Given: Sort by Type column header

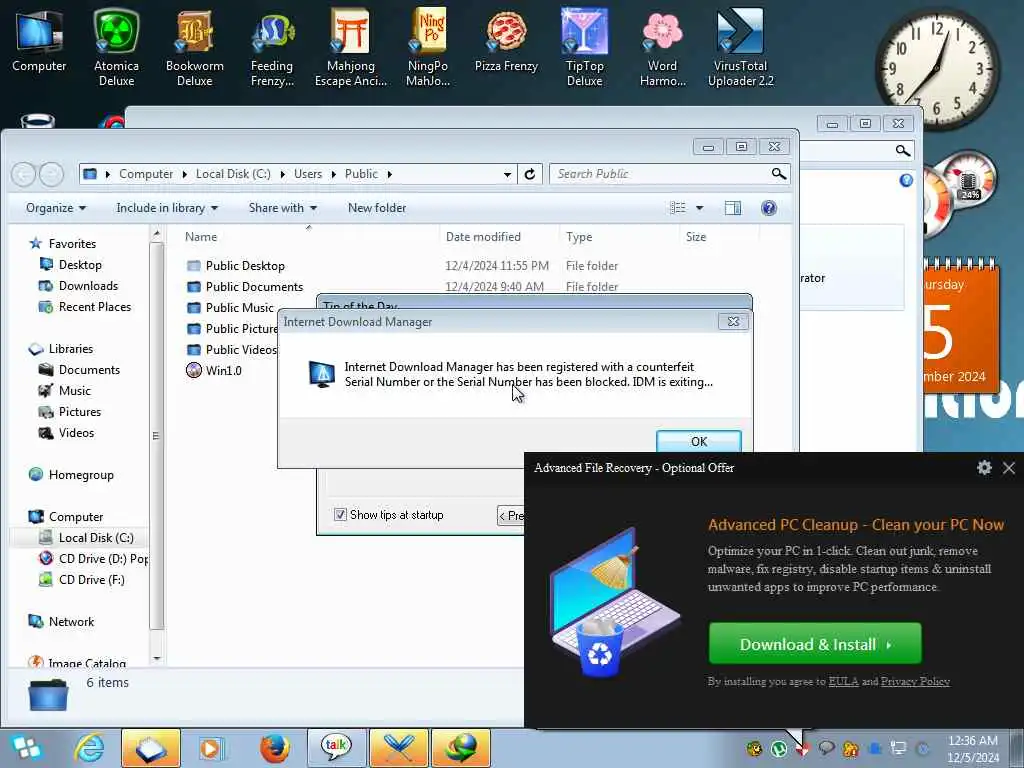Looking at the screenshot, I should 618,236.
